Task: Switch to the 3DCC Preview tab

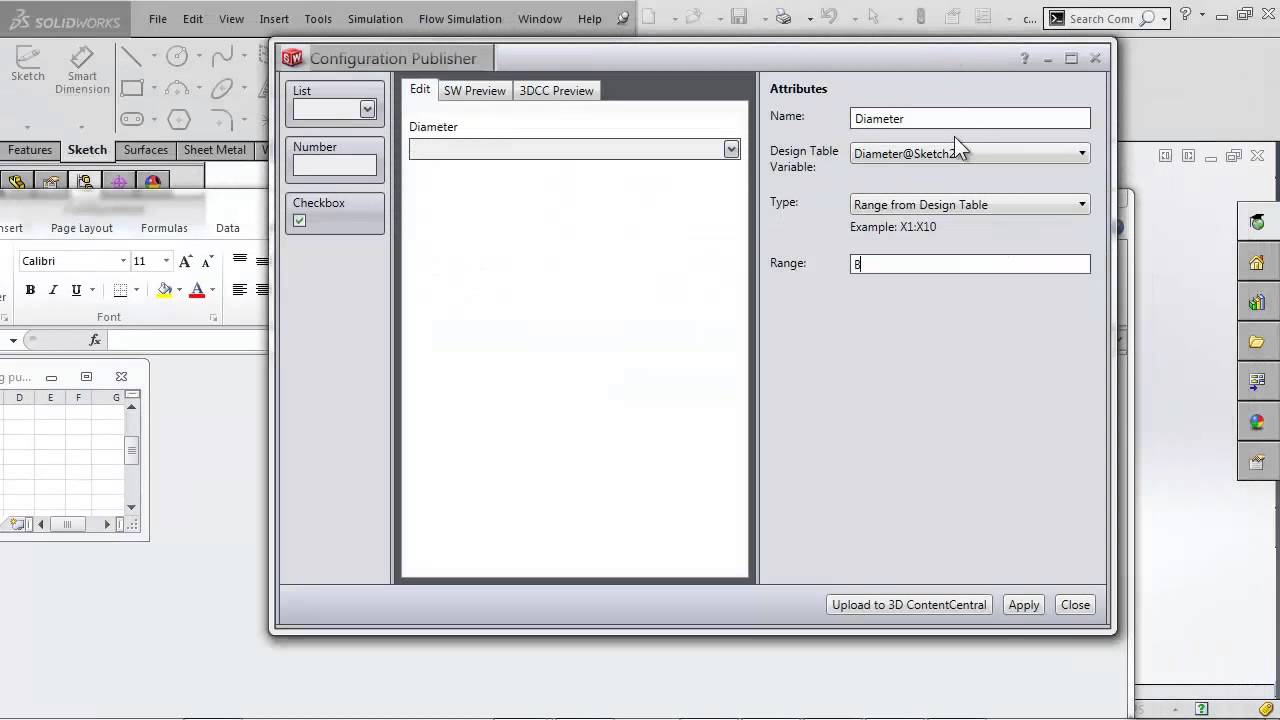Action: pos(556,90)
